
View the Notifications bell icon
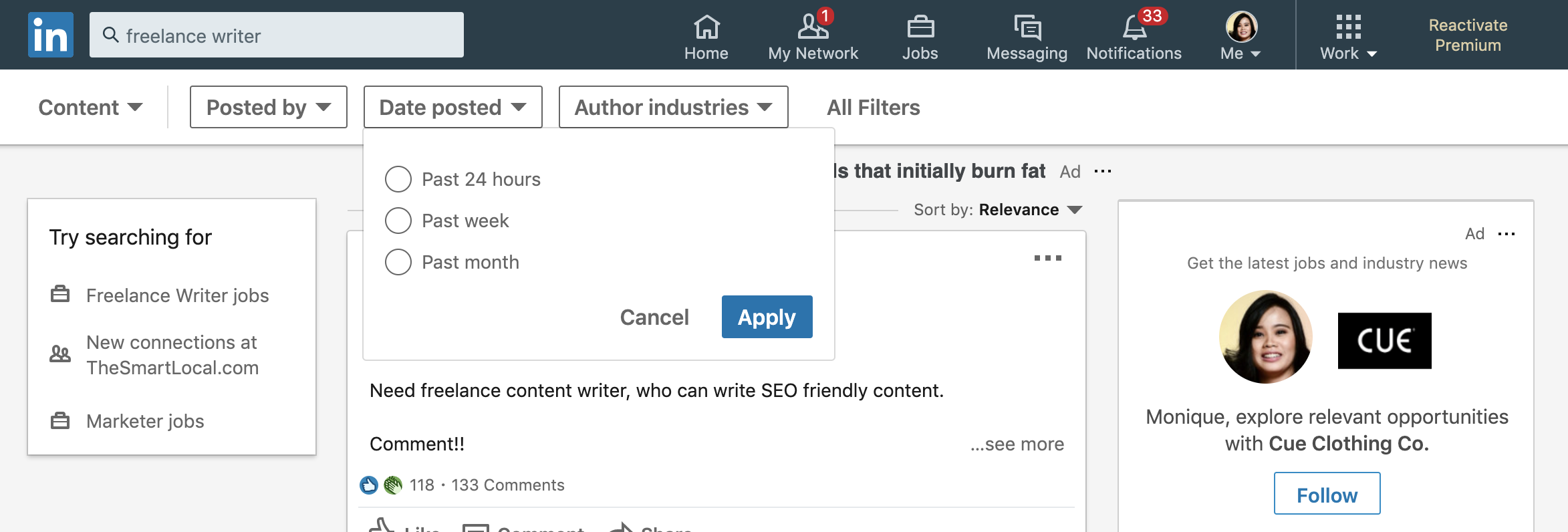[1134, 27]
